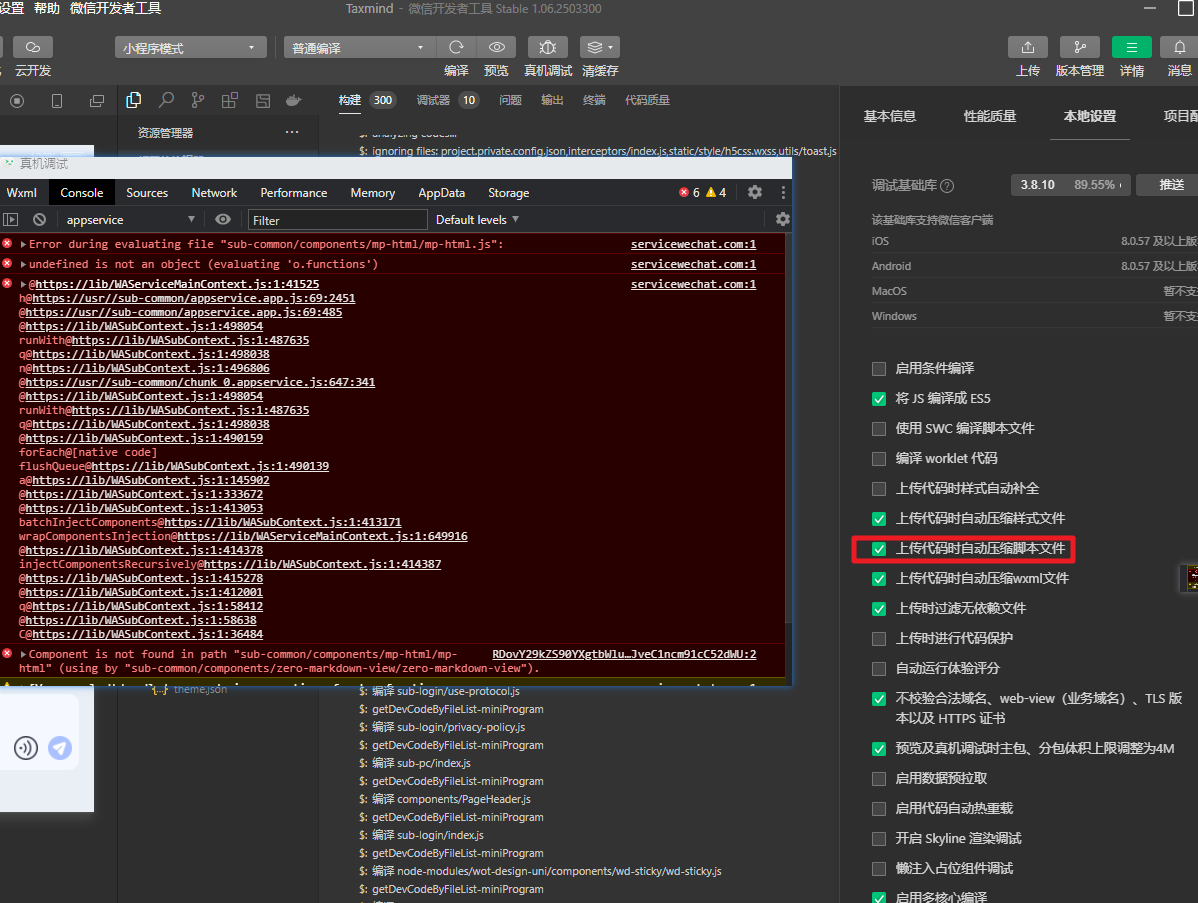Screen dimensions: 1198x903
Task: Click the compile (编译) refresh icon
Action: [456, 47]
